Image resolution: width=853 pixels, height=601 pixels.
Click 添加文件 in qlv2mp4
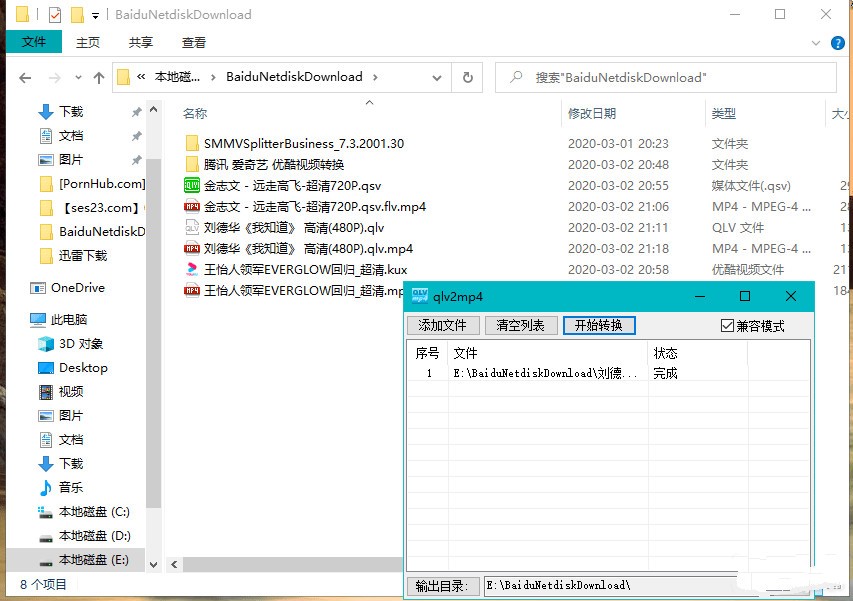443,325
